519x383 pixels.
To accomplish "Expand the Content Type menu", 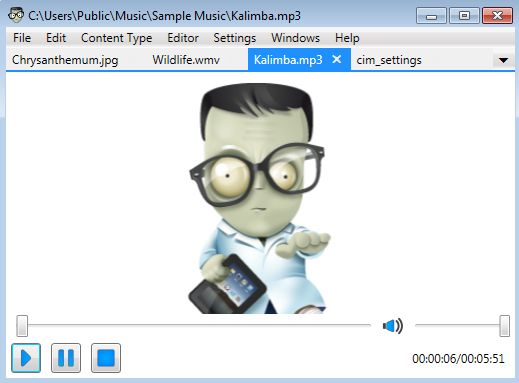I will (x=117, y=38).
